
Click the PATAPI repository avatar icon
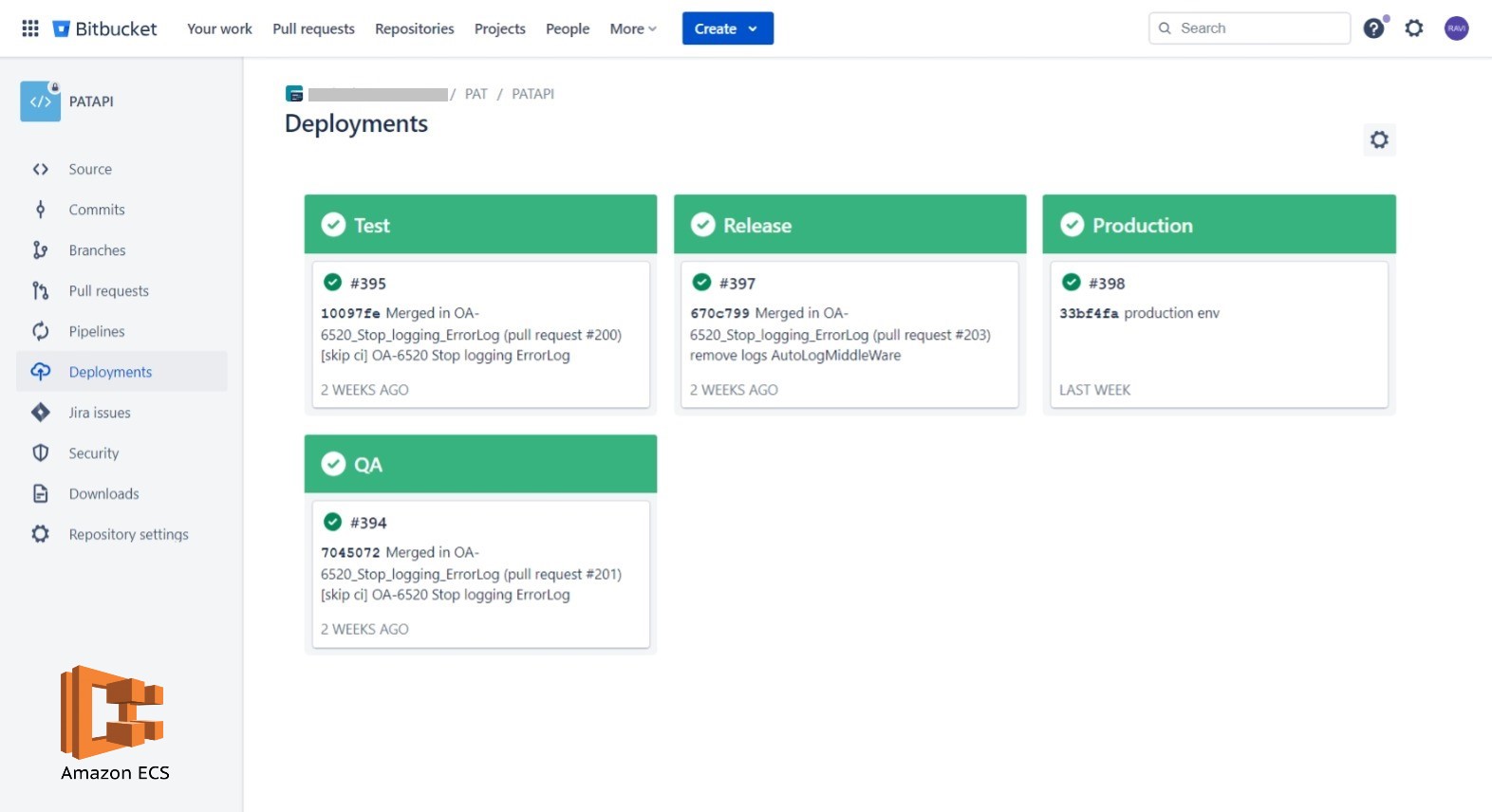[x=40, y=101]
